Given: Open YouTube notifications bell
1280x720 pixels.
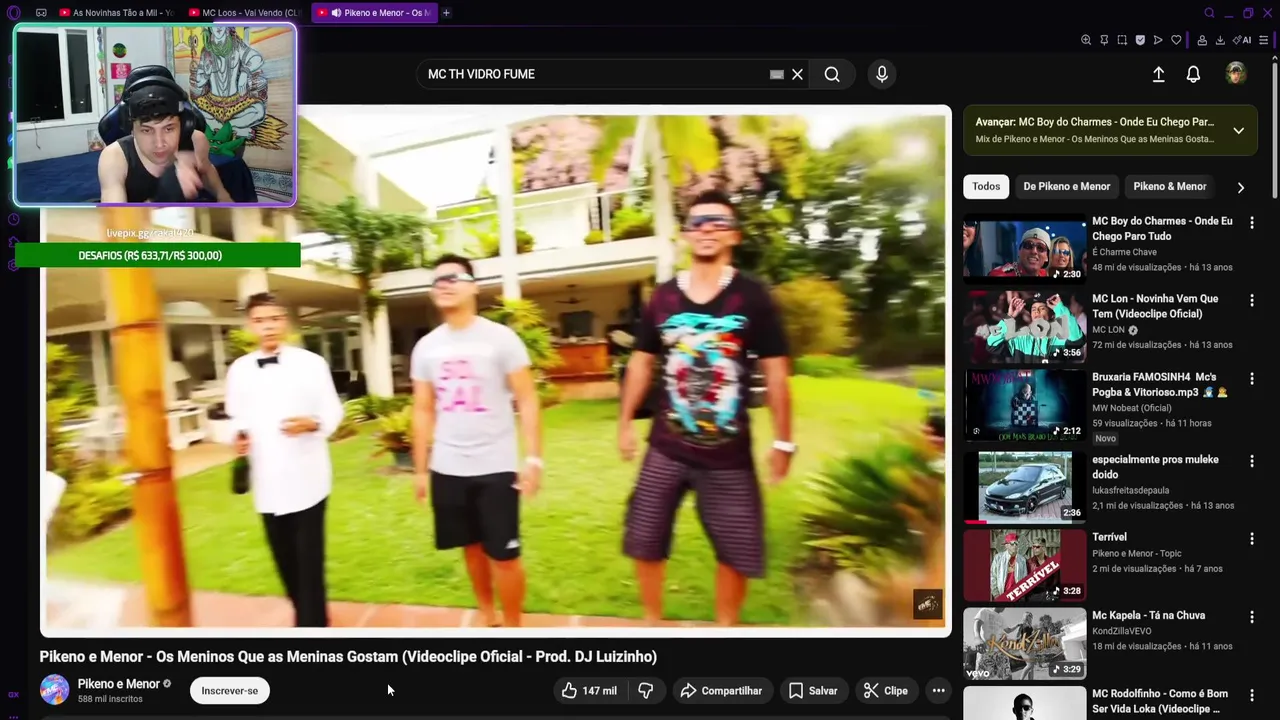Looking at the screenshot, I should (1193, 74).
